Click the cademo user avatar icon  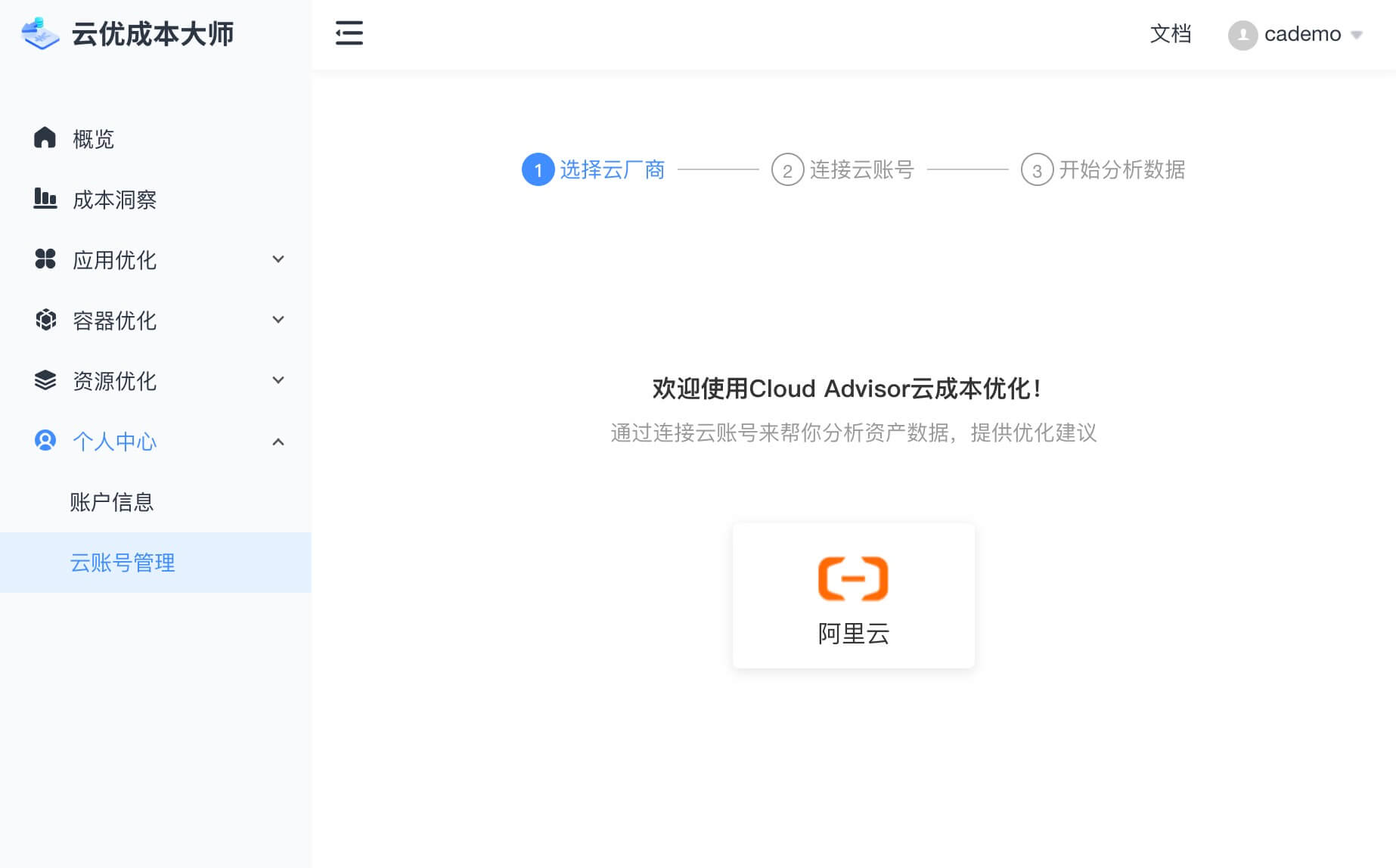[1242, 35]
